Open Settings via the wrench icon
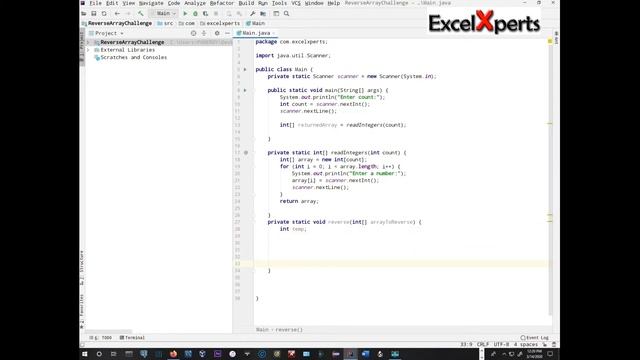Viewport: 640px width, 360px height. click(x=253, y=13)
